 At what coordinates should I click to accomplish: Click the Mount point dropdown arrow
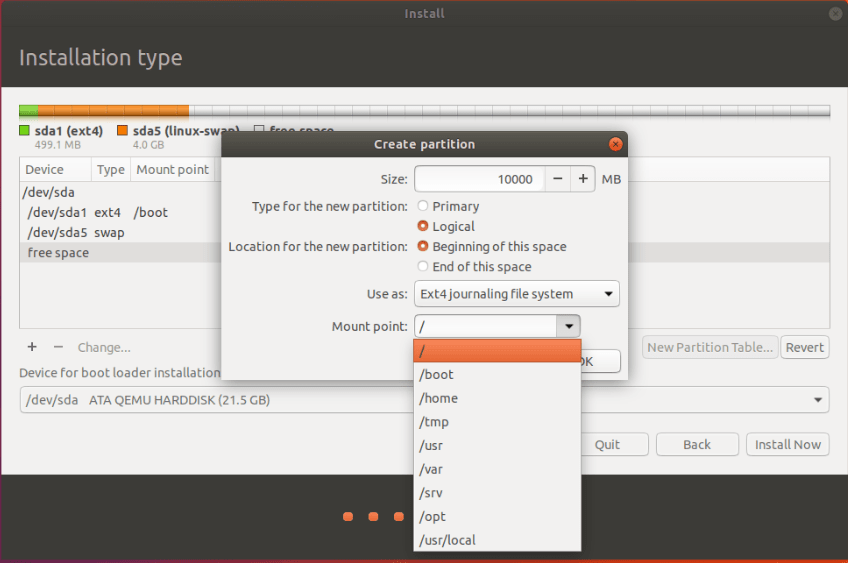pyautogui.click(x=569, y=326)
